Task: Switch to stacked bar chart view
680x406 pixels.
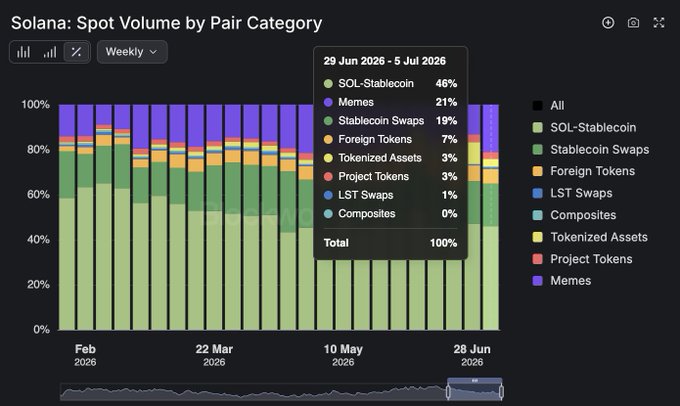Action: coord(50,52)
